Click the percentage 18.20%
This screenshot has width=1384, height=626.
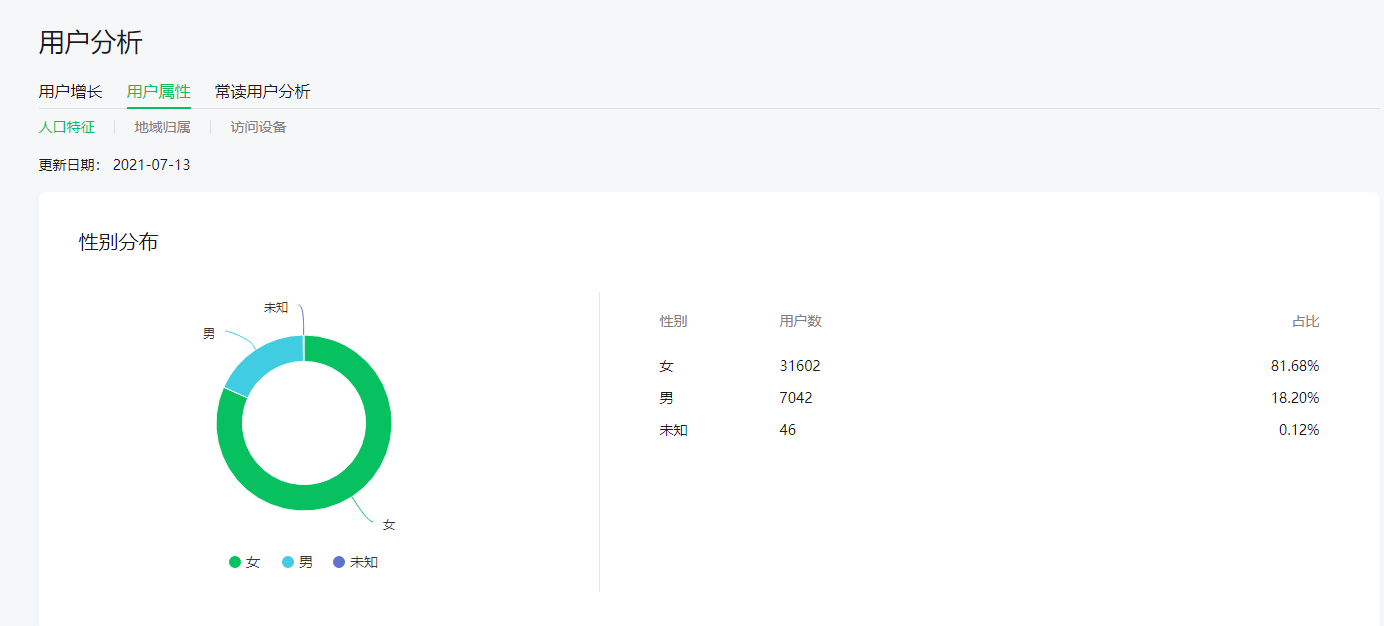tap(1295, 398)
